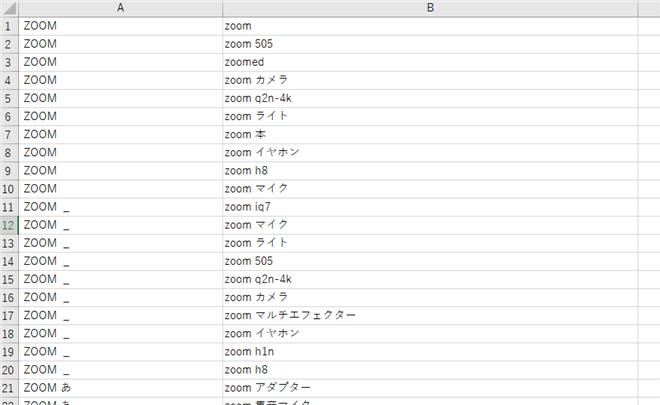
Task: Click cell A2 'ZOOM'
Action: [120, 44]
